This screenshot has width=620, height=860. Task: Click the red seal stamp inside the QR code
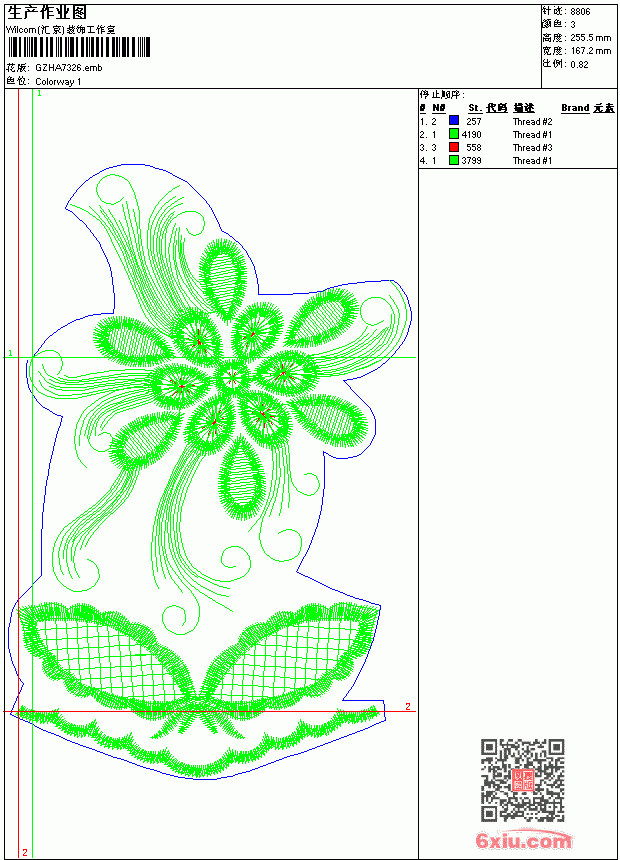pos(523,780)
